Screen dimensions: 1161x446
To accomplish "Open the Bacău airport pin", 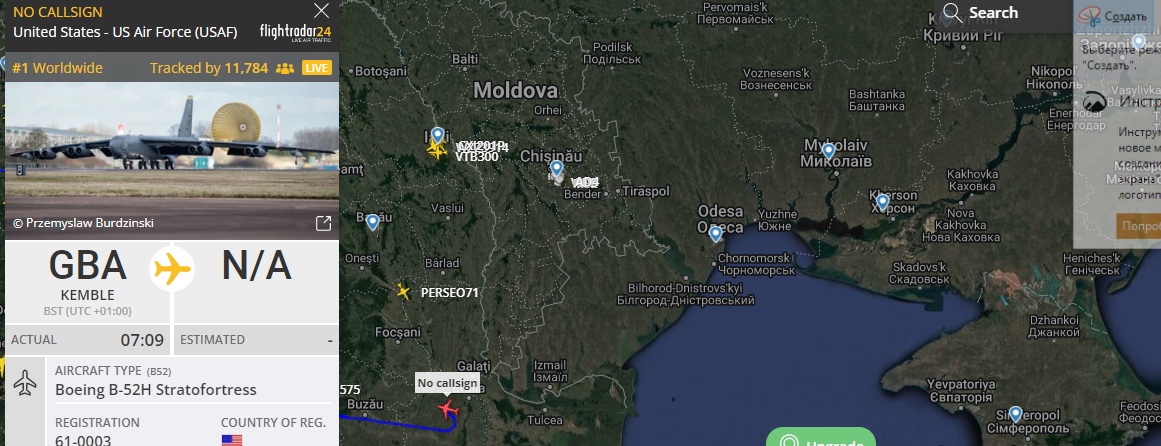I will point(372,222).
